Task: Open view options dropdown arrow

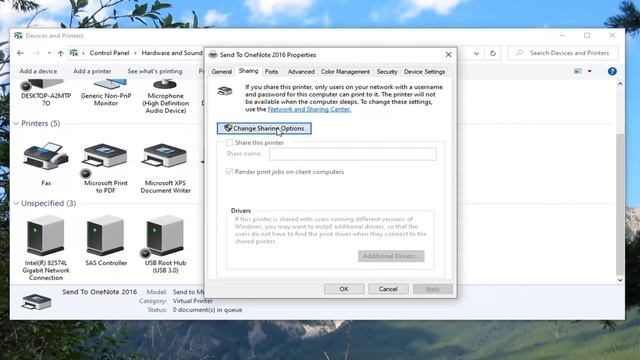Action: click(589, 71)
